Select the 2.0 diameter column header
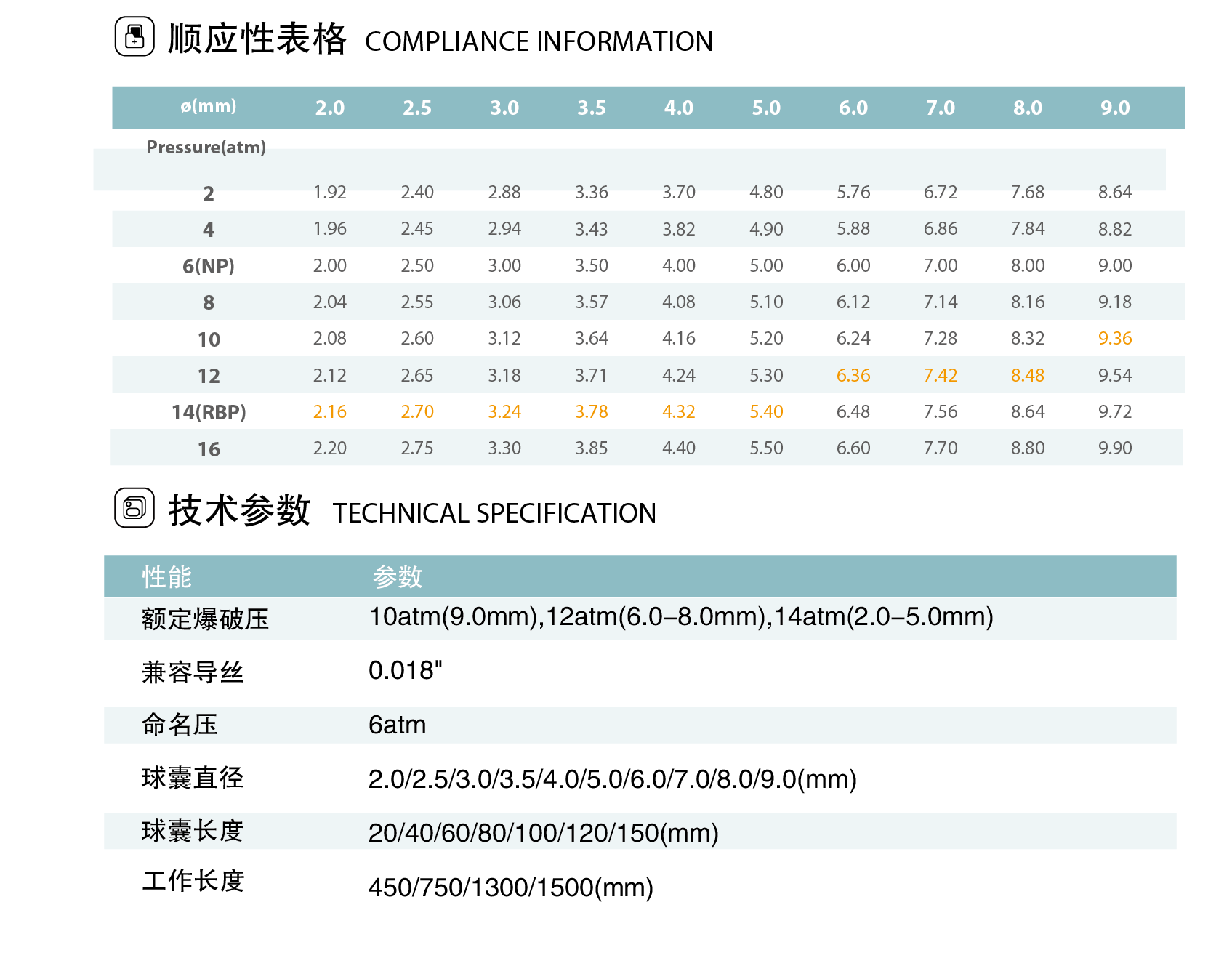Viewport: 1232px width, 966px height. tap(329, 108)
